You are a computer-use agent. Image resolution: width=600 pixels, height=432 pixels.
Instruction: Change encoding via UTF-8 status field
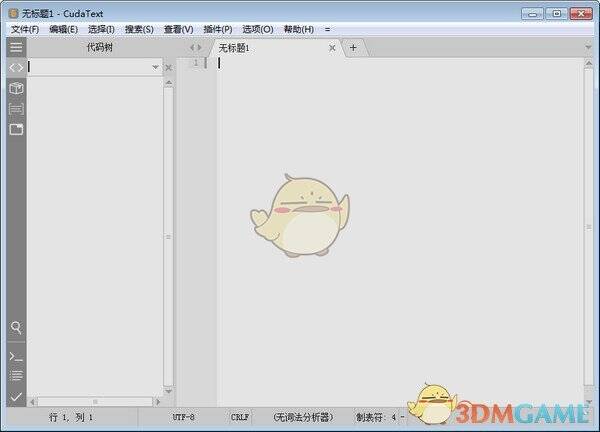click(x=183, y=417)
